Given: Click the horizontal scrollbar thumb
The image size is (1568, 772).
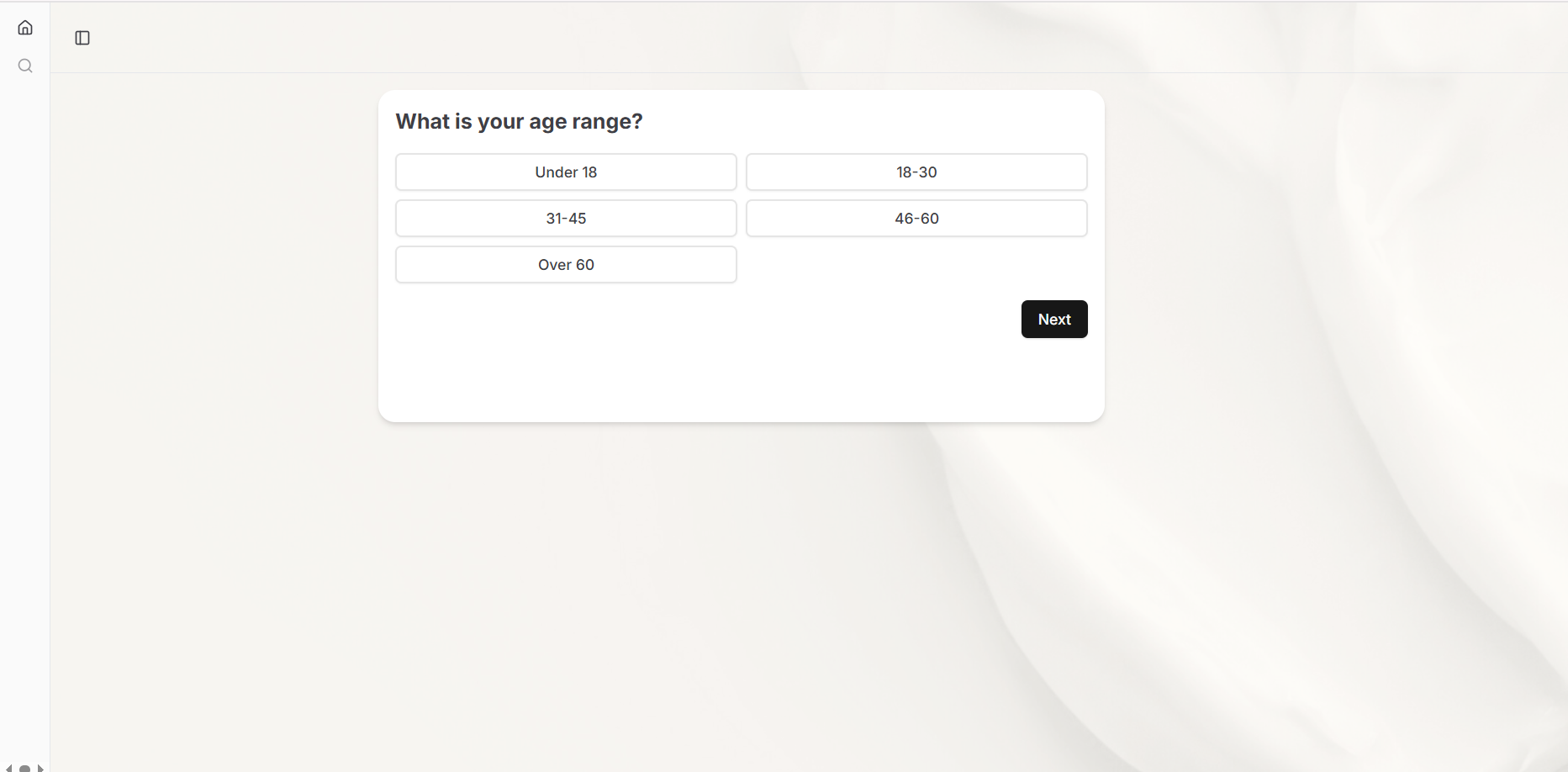Looking at the screenshot, I should 24,768.
